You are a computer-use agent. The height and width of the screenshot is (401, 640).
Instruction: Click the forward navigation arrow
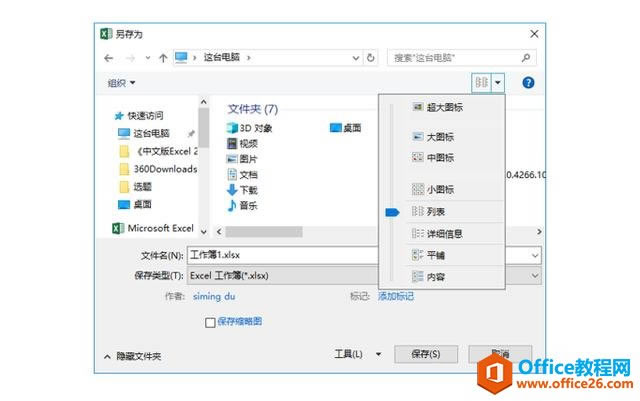point(130,58)
